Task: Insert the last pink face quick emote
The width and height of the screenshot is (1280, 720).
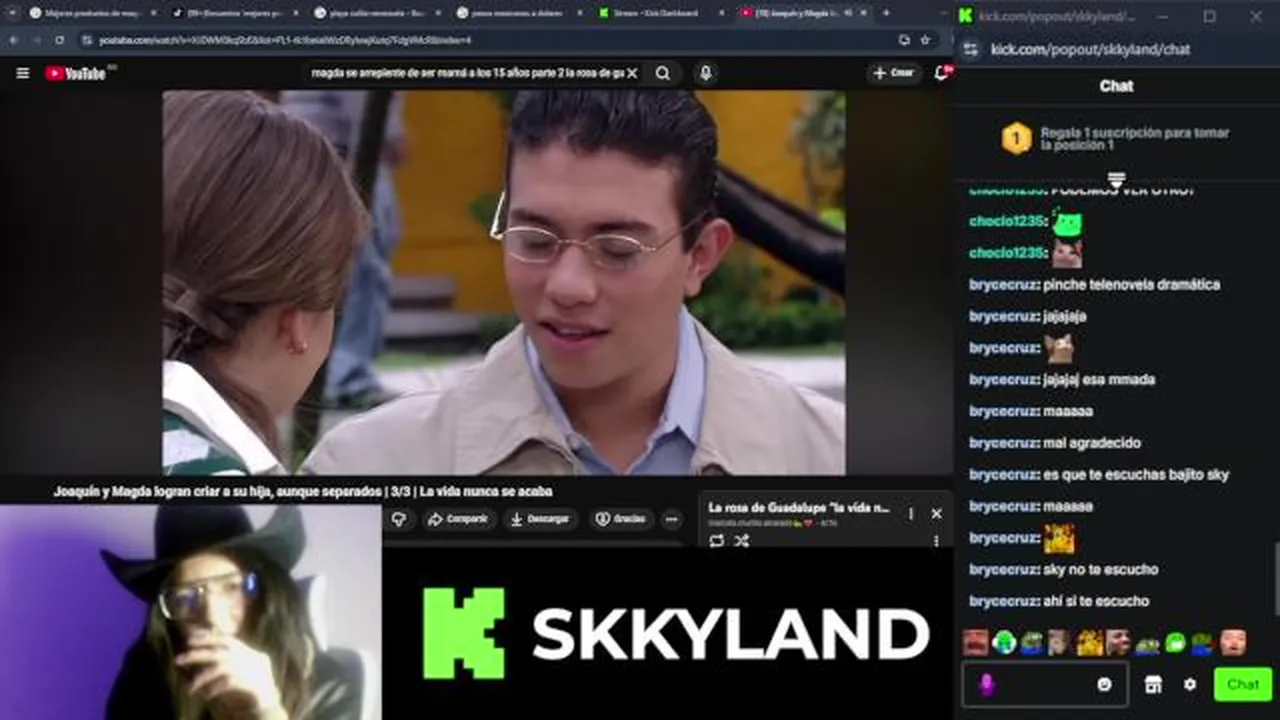Action: pyautogui.click(x=1233, y=642)
